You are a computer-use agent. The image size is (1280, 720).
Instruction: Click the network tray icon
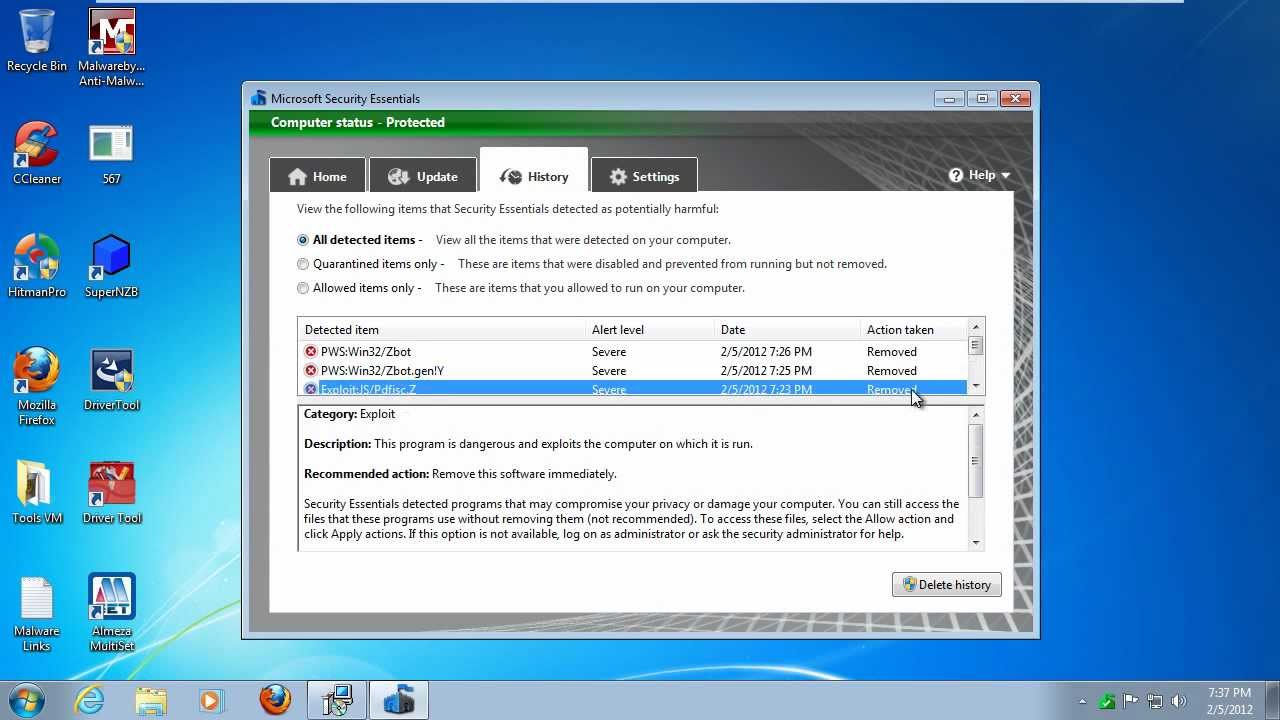[x=1155, y=701]
